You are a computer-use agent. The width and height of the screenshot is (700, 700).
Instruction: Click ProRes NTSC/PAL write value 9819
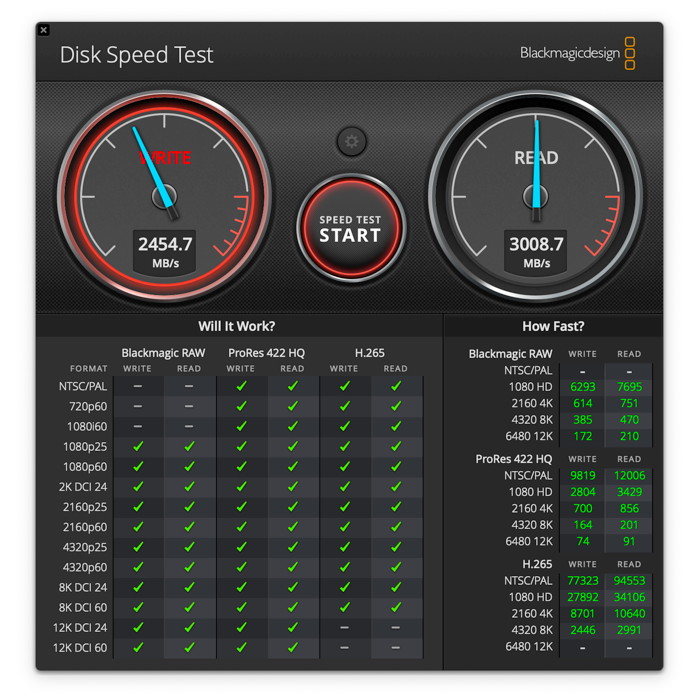pyautogui.click(x=583, y=475)
